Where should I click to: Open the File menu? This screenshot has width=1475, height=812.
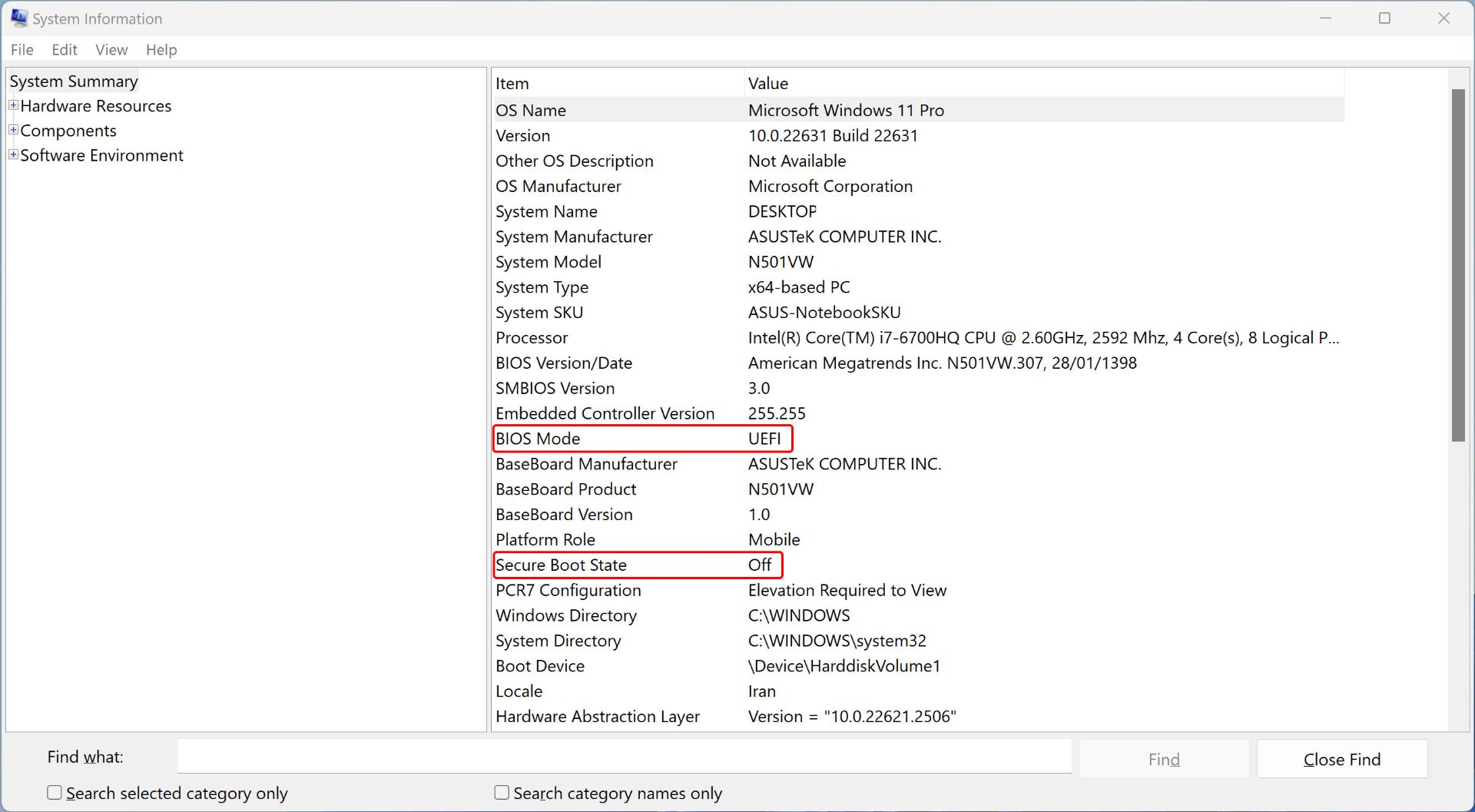click(22, 49)
